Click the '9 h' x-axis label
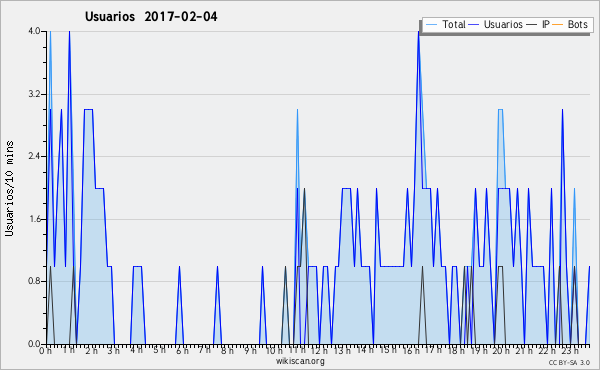Image resolution: width=600 pixels, height=370 pixels. pyautogui.click(x=250, y=351)
